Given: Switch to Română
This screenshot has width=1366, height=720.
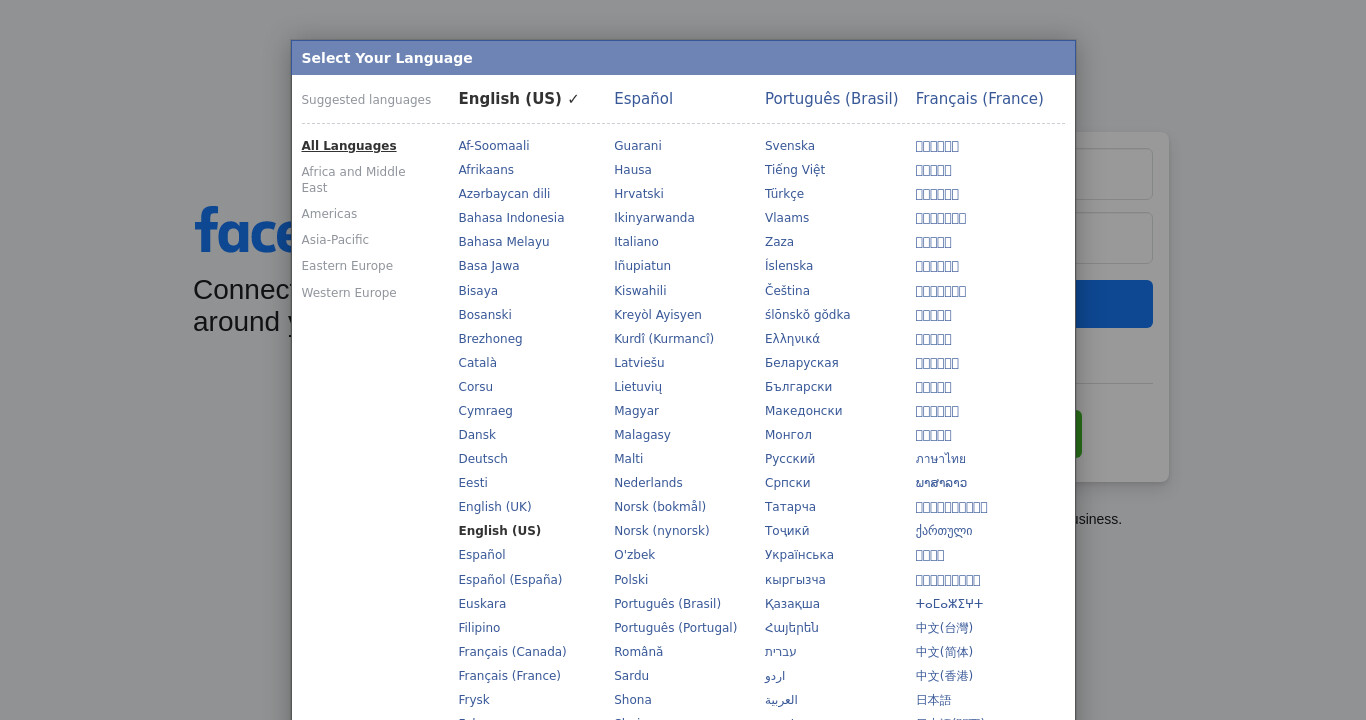Looking at the screenshot, I should click(x=638, y=652).
